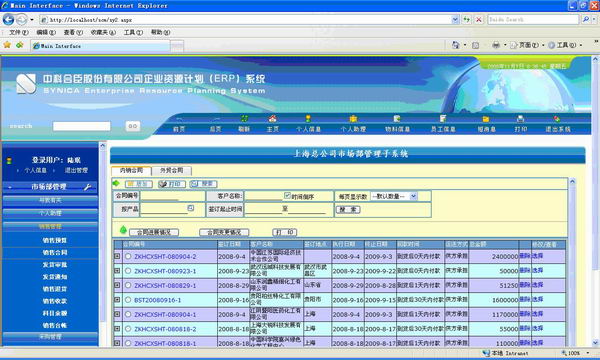
Task: Select radio button for ZKHCXSHT-080904-2
Action: [128, 256]
